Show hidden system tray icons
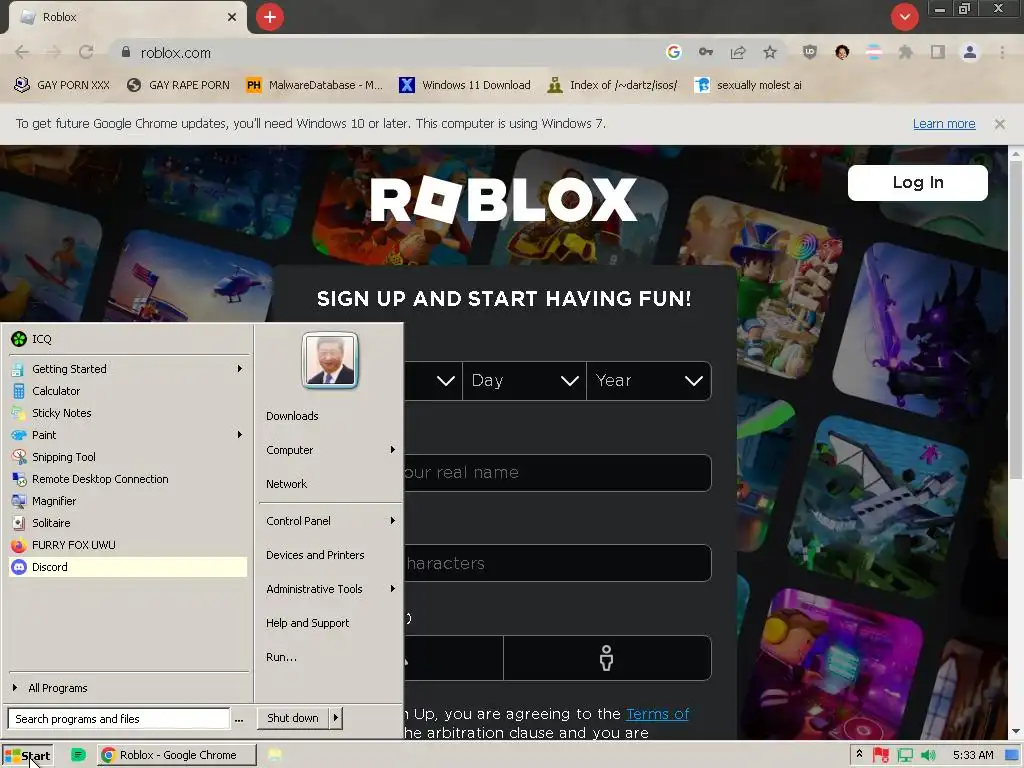The height and width of the screenshot is (768, 1024). pyautogui.click(x=859, y=754)
